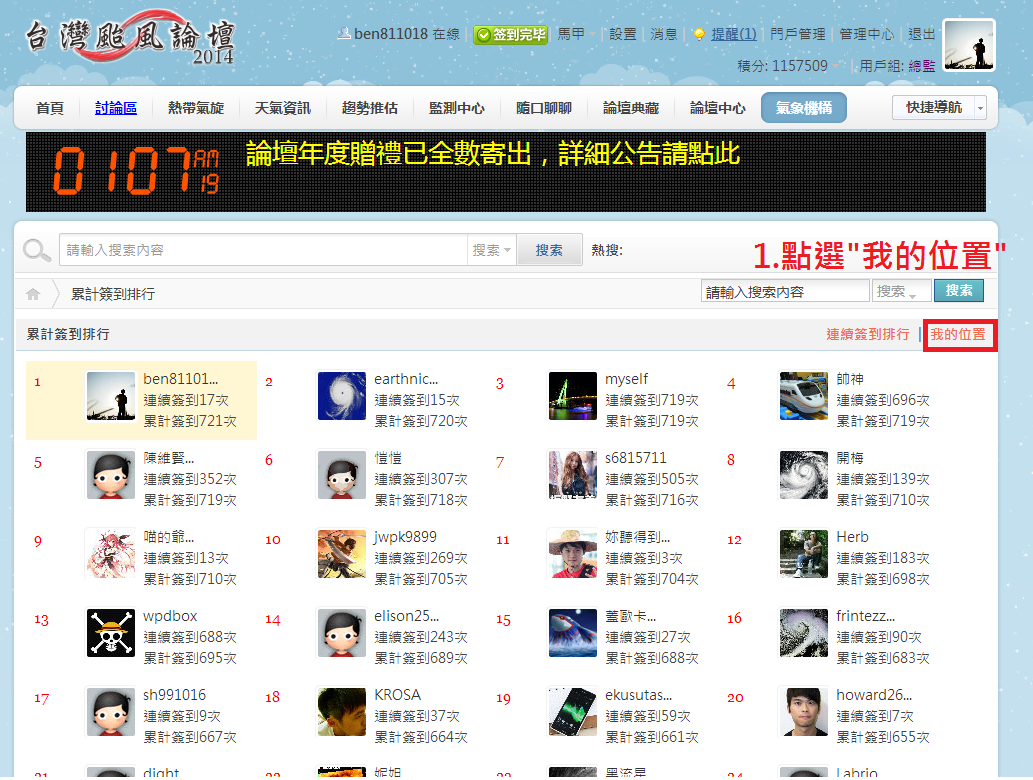
Task: Open frintezz... satellite avatar
Action: (x=804, y=633)
